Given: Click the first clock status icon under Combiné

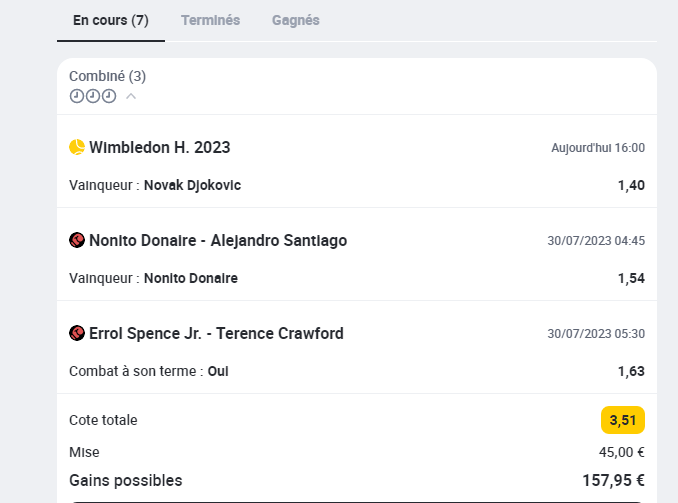Looking at the screenshot, I should [x=77, y=96].
